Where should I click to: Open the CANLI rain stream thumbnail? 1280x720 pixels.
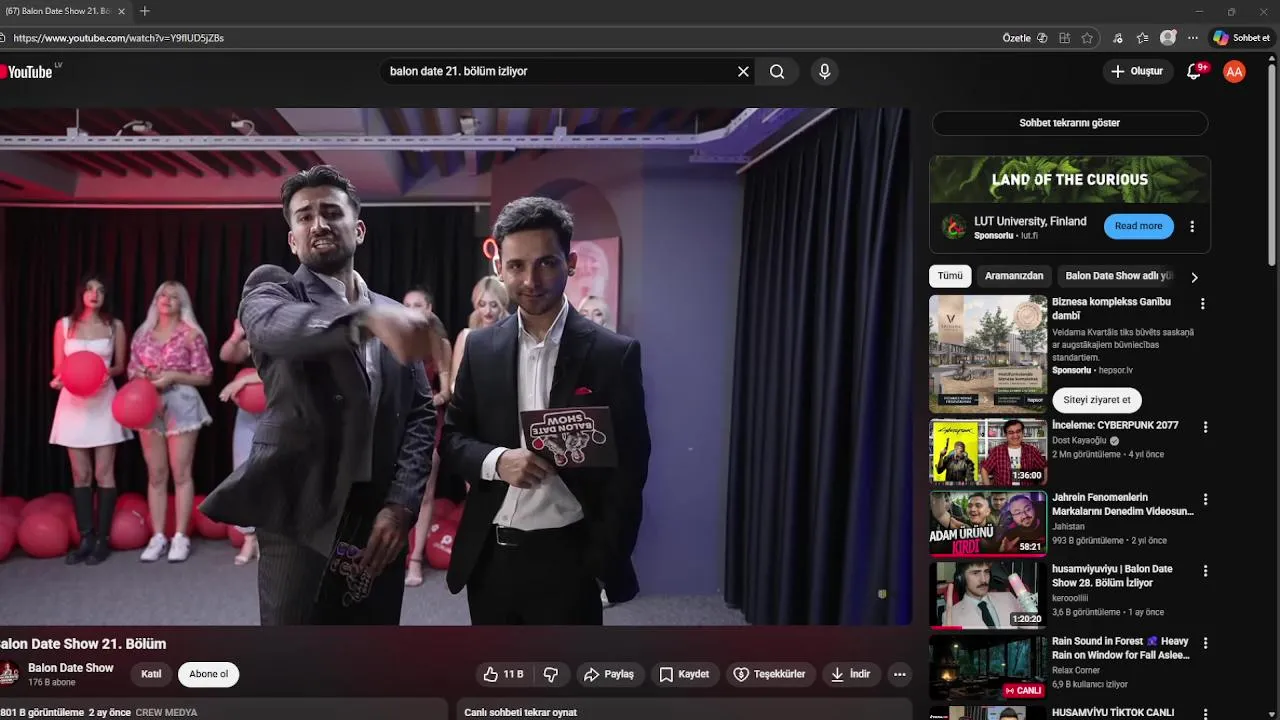(988, 667)
